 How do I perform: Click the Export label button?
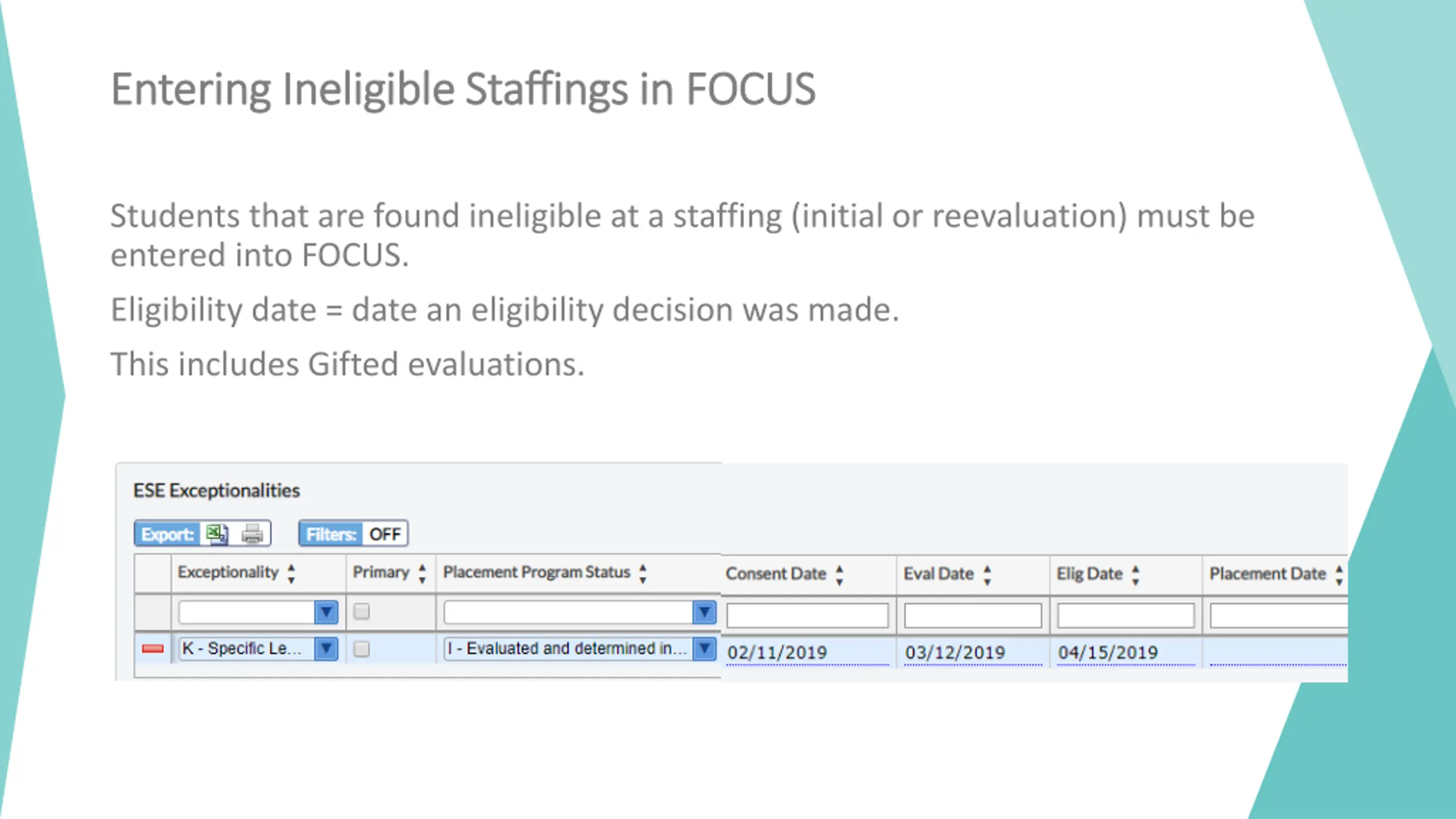(x=167, y=534)
